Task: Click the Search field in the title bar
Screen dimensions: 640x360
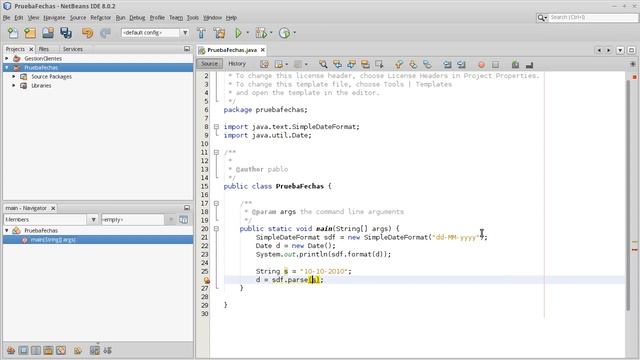Action: pyautogui.click(x=593, y=17)
